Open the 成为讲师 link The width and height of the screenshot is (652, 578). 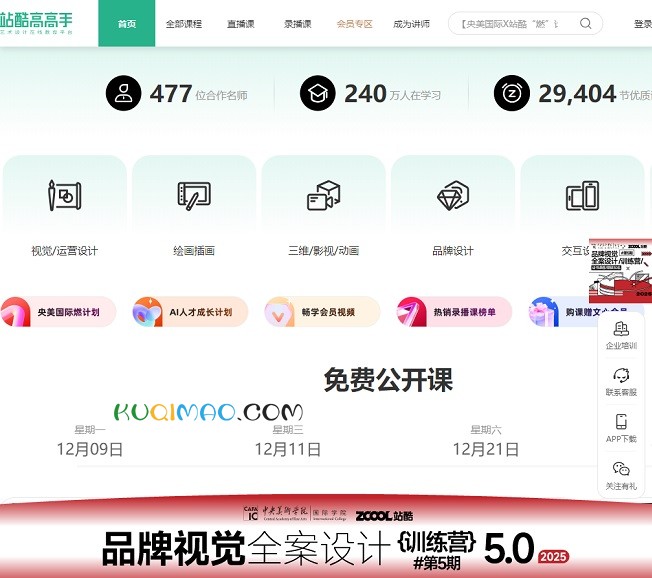[x=411, y=24]
